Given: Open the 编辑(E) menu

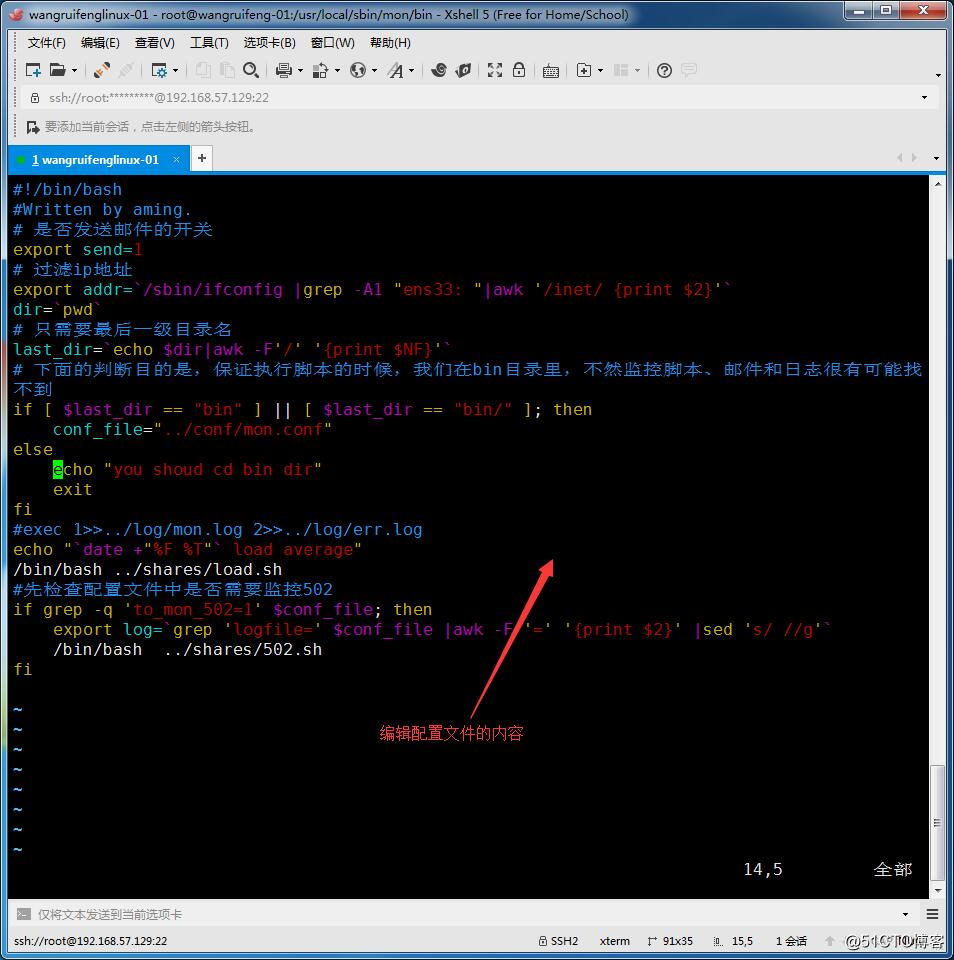Looking at the screenshot, I should [100, 43].
